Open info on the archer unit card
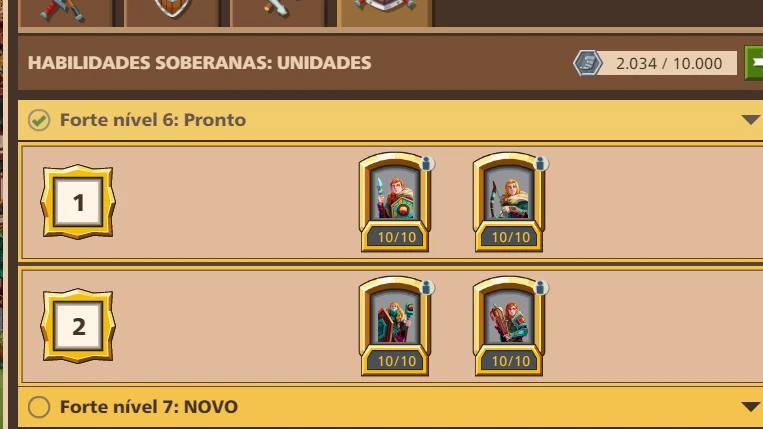Viewport: 763px width, 429px height. coord(541,163)
